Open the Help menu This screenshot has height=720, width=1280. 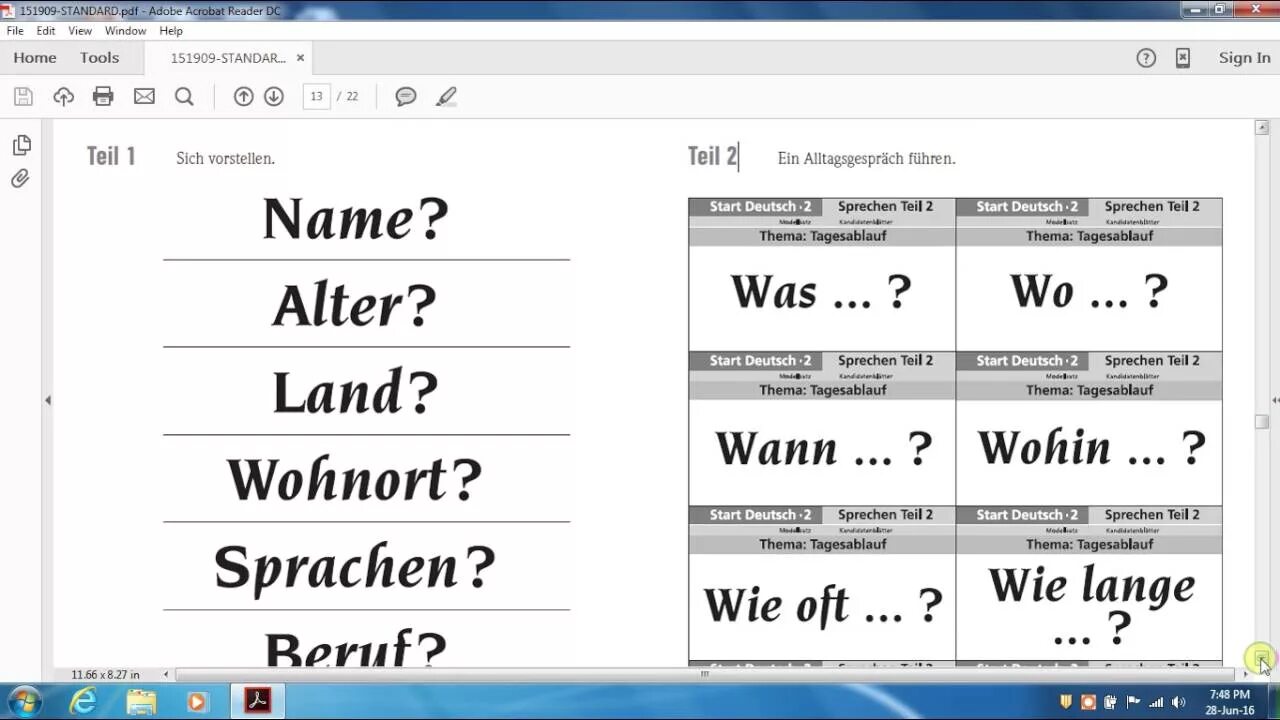pyautogui.click(x=171, y=31)
